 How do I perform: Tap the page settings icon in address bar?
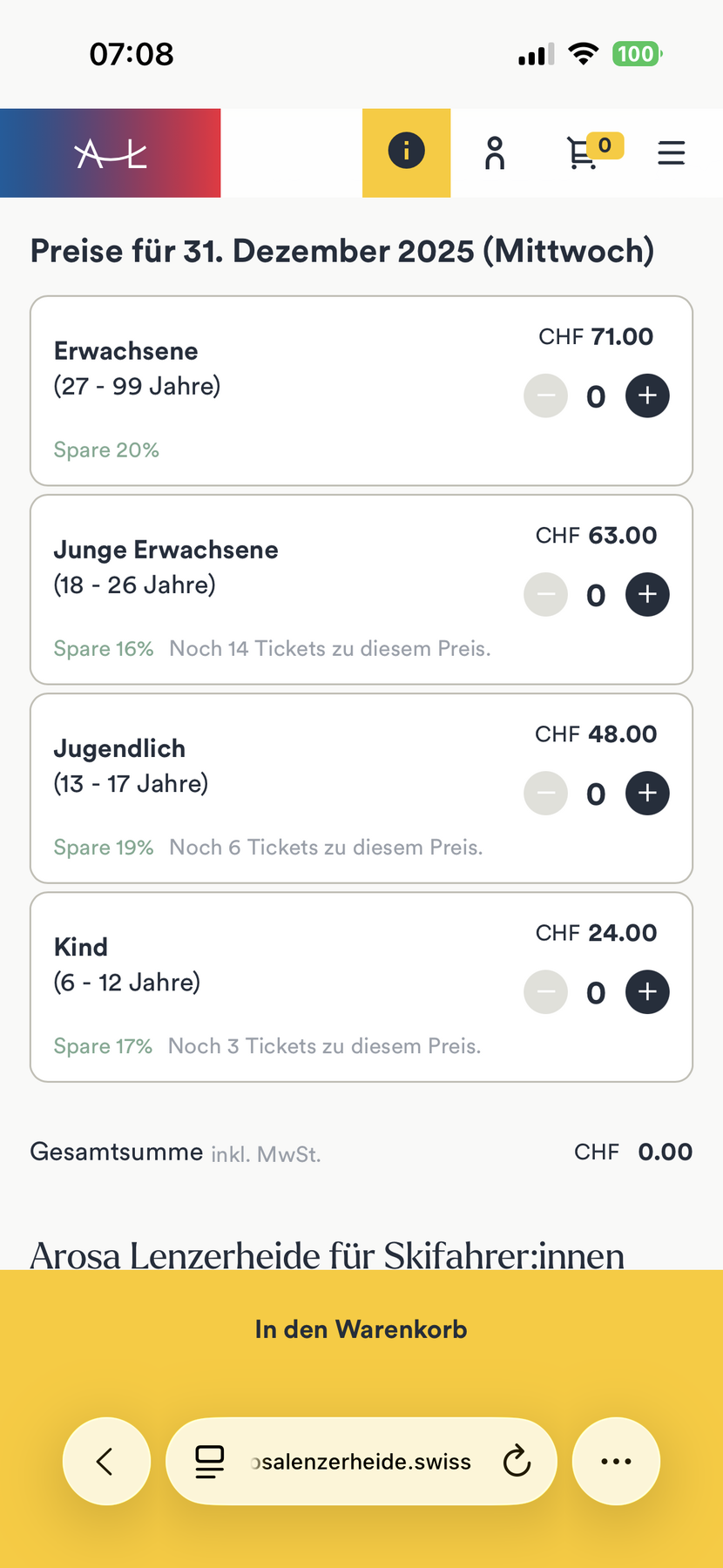(209, 1461)
